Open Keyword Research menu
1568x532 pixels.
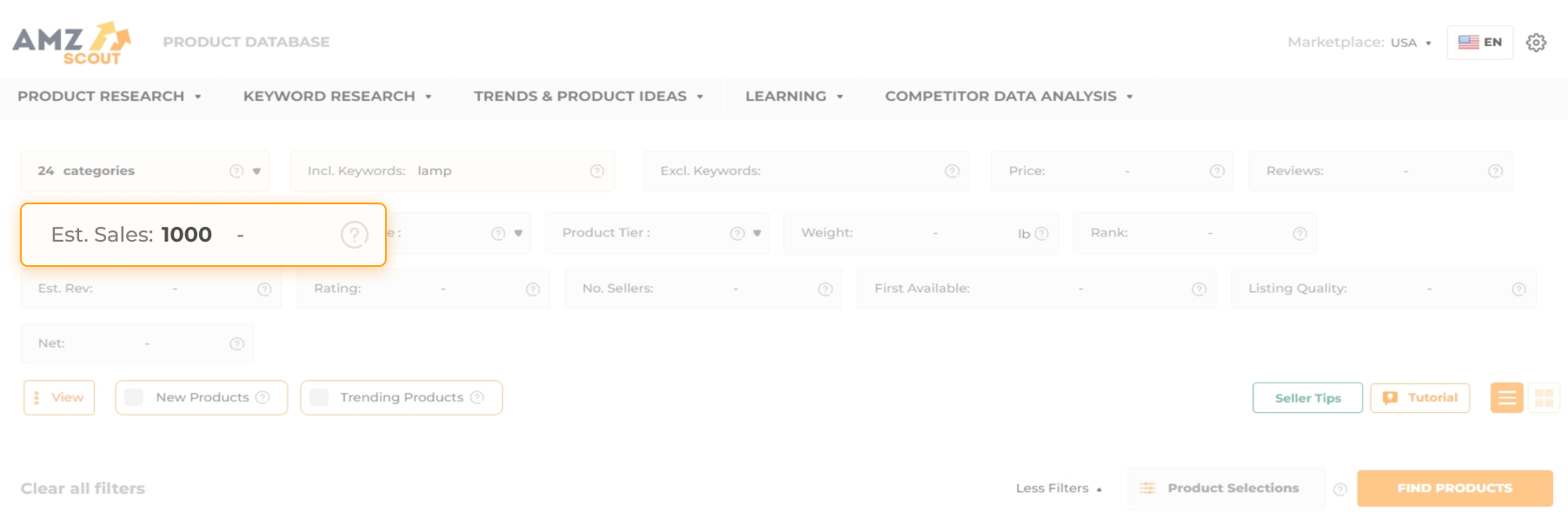coord(337,96)
